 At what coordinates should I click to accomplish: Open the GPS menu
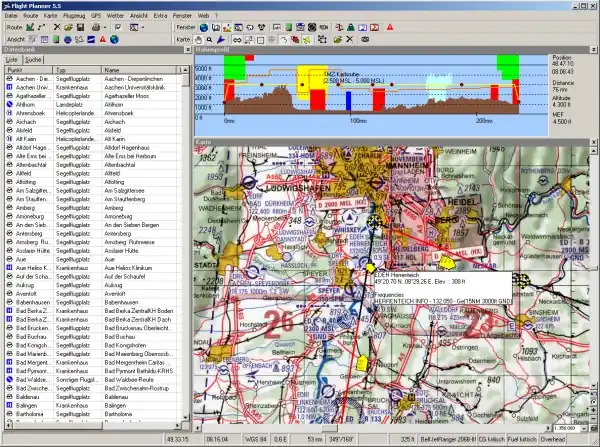(x=96, y=16)
